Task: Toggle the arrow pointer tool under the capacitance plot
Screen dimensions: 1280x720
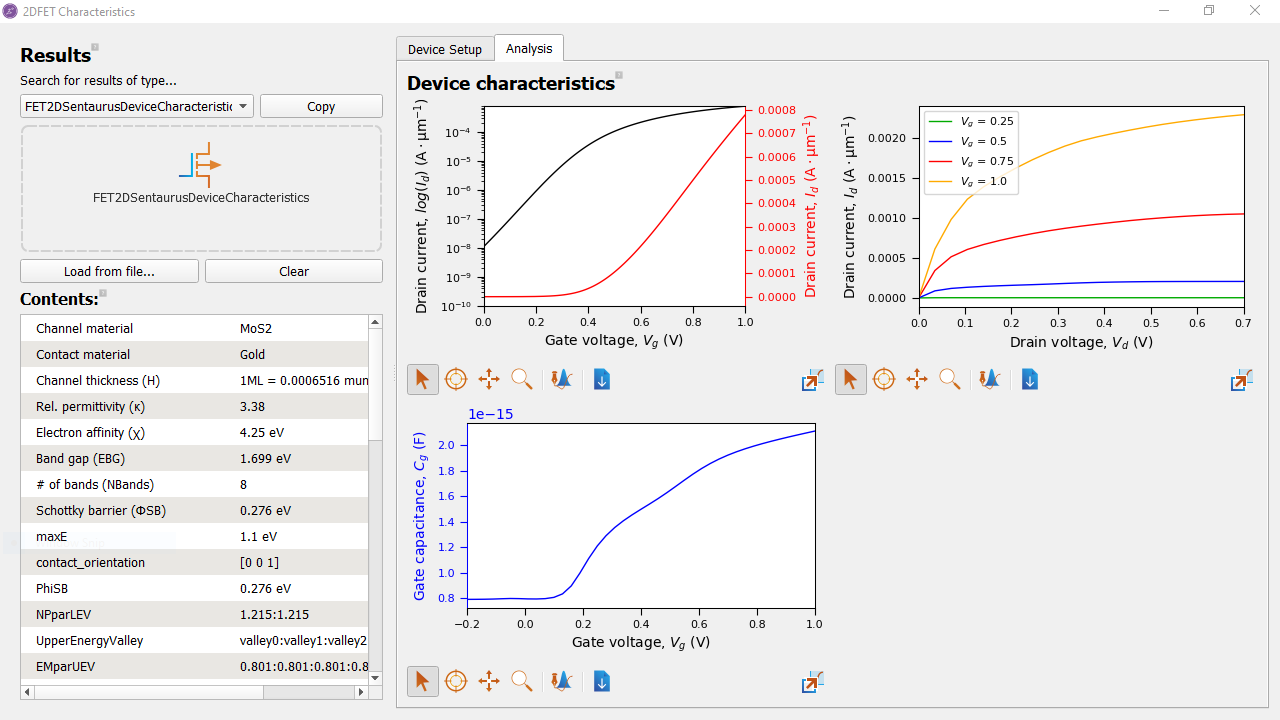Action: pos(422,681)
